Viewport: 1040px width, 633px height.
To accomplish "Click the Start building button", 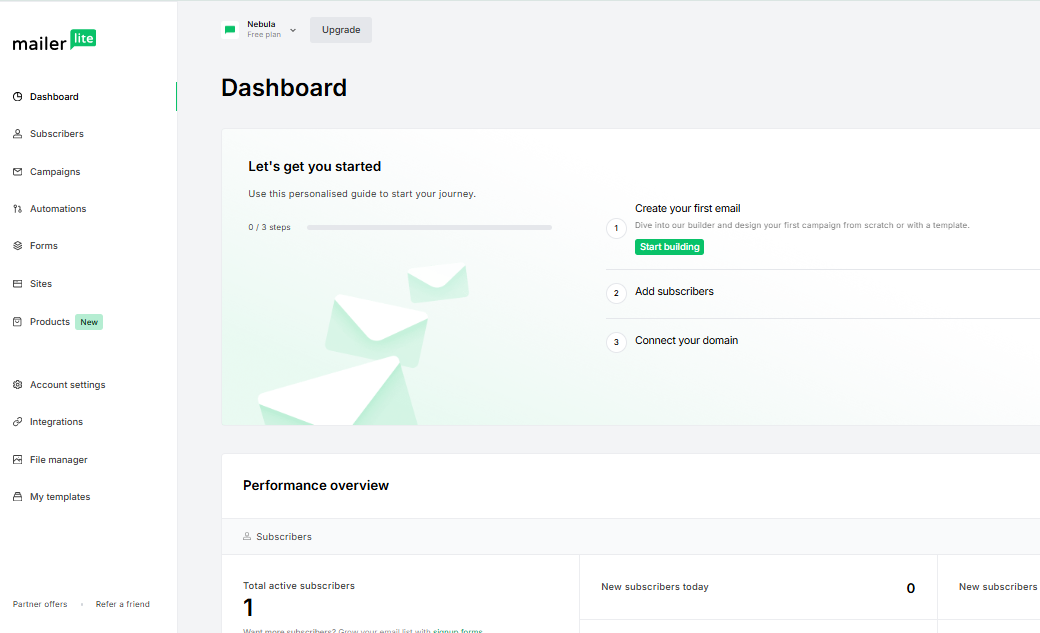I will coord(669,247).
